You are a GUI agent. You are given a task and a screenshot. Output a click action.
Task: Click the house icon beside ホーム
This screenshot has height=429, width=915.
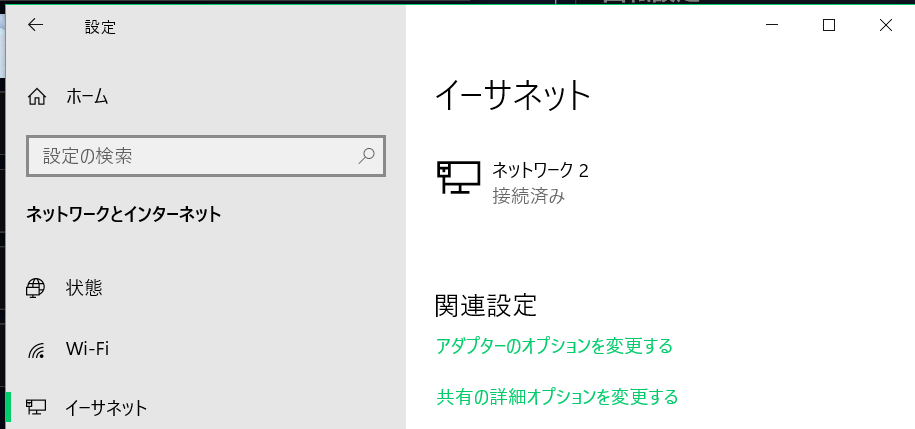coord(37,97)
